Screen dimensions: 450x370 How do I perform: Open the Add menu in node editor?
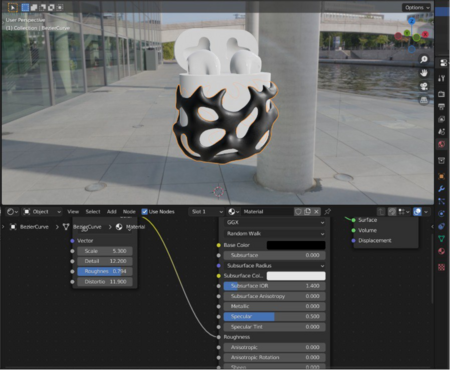(112, 212)
